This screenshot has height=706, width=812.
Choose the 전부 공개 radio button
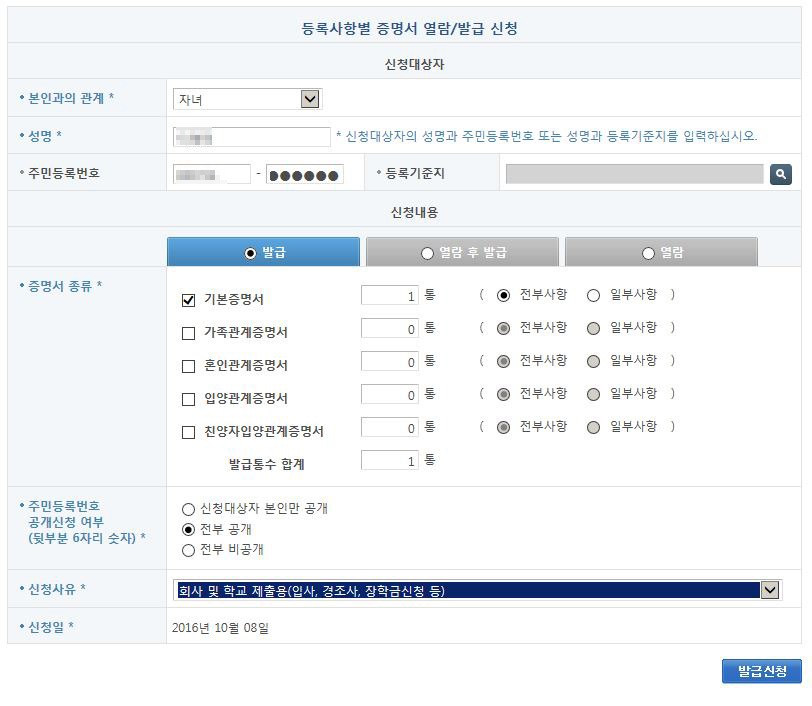(188, 530)
